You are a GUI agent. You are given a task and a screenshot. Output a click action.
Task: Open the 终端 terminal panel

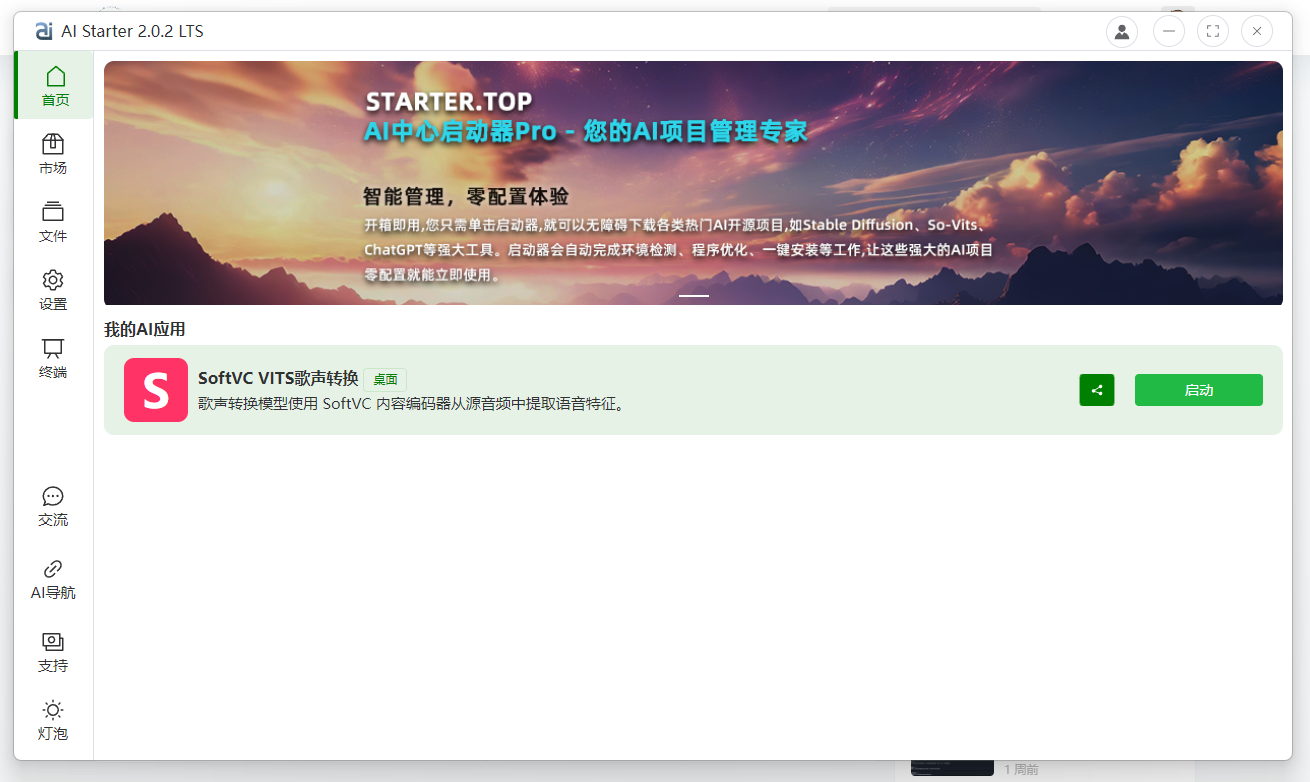click(x=53, y=358)
